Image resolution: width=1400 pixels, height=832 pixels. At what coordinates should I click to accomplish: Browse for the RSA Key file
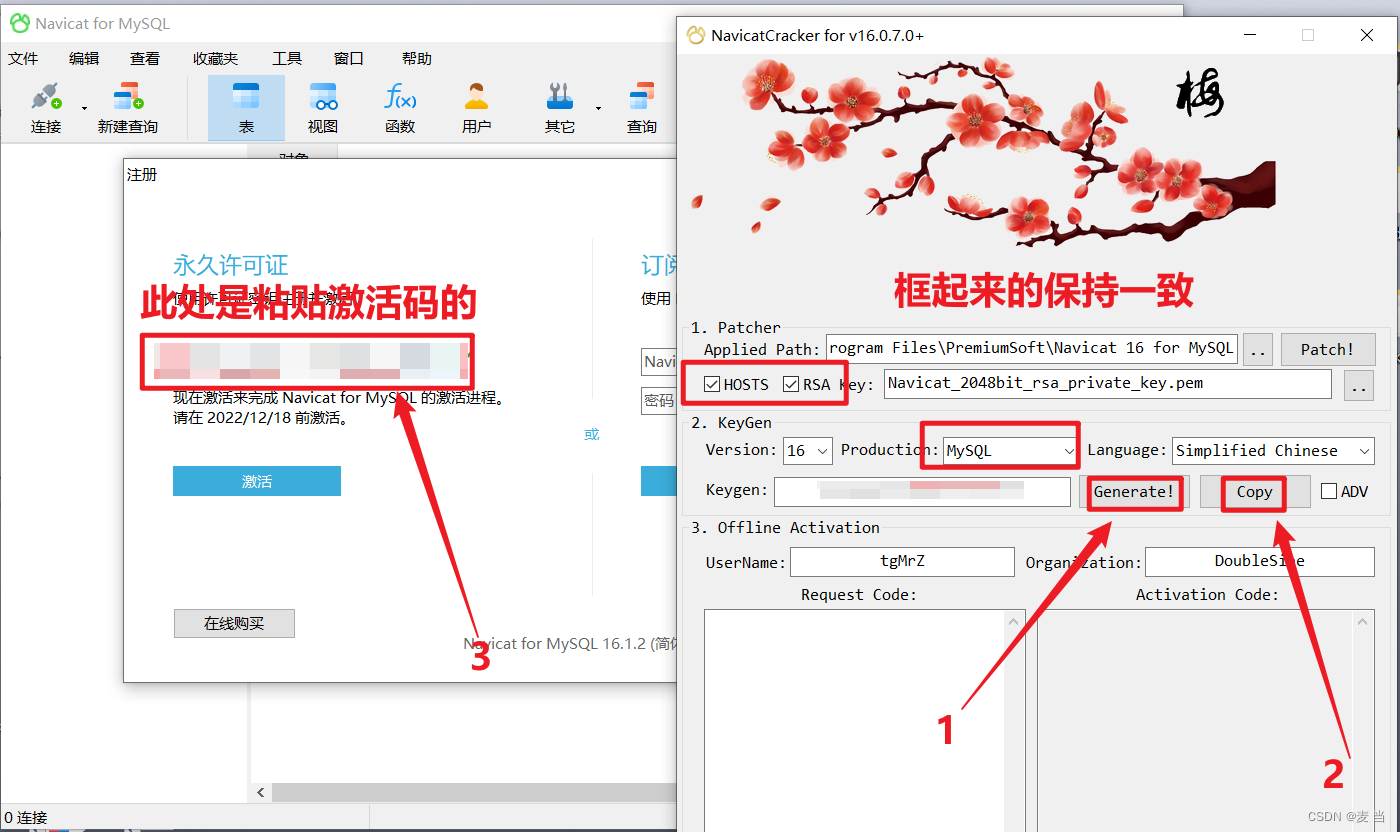point(1358,385)
